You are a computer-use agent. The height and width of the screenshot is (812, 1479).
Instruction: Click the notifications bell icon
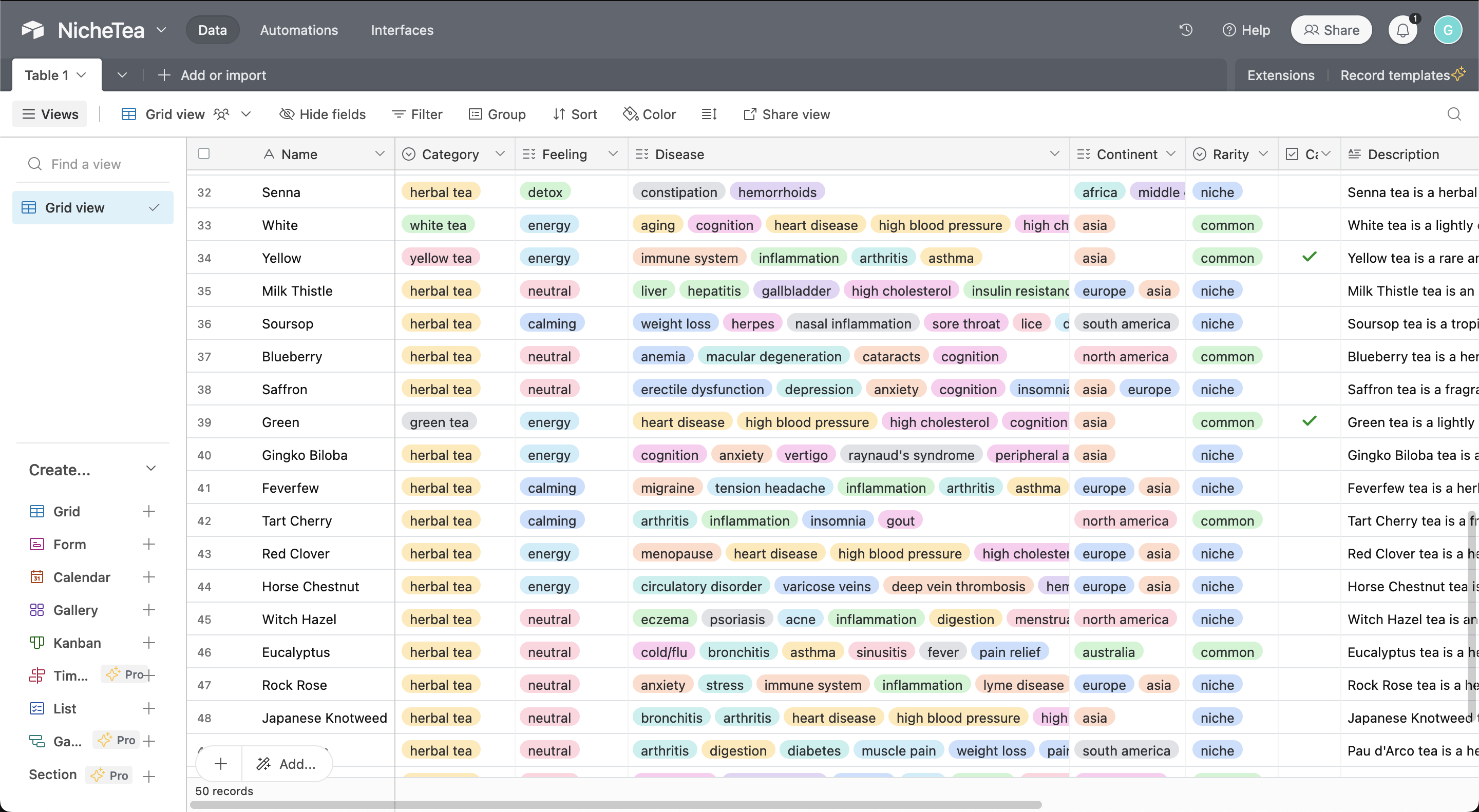point(1402,30)
